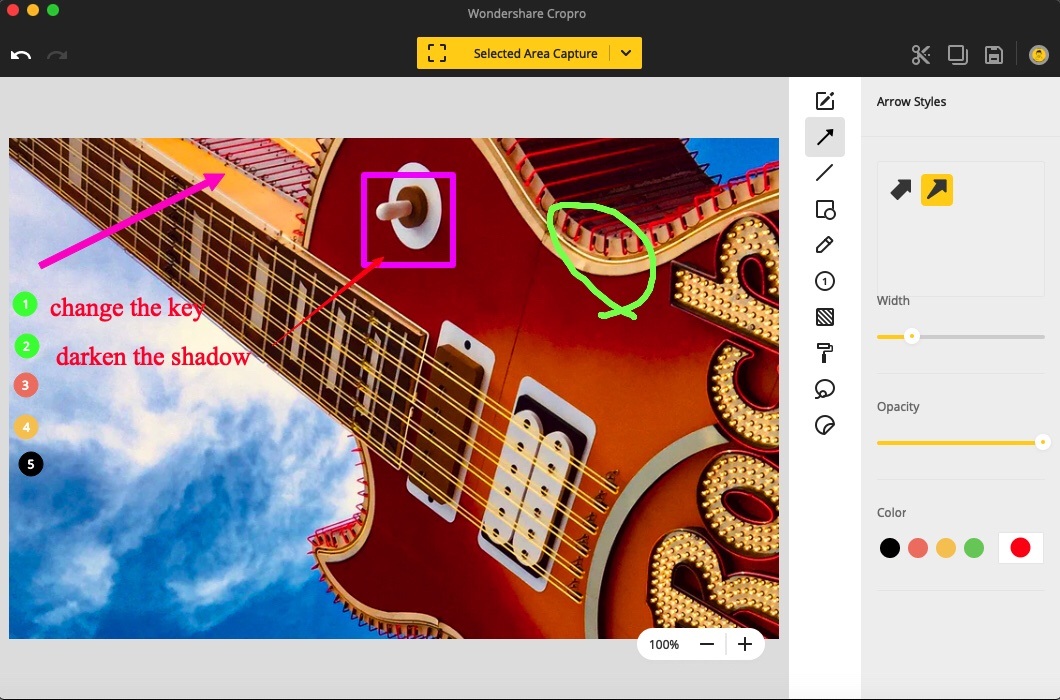The width and height of the screenshot is (1060, 700).
Task: Choose the green color swatch
Action: (x=974, y=547)
